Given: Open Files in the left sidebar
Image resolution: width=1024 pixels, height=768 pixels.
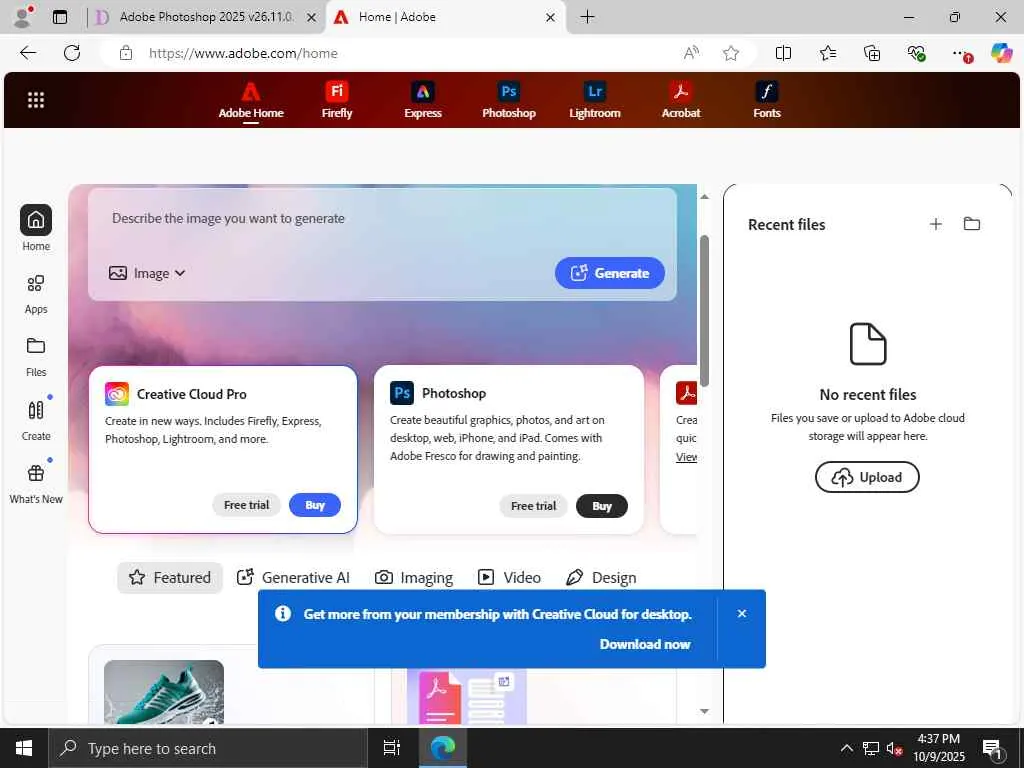Looking at the screenshot, I should 36,357.
